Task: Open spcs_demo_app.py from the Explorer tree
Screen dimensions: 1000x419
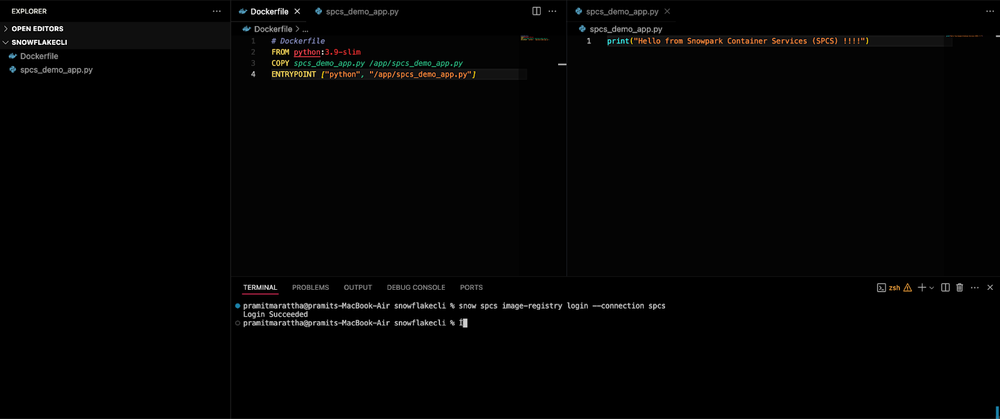Action: click(56, 70)
